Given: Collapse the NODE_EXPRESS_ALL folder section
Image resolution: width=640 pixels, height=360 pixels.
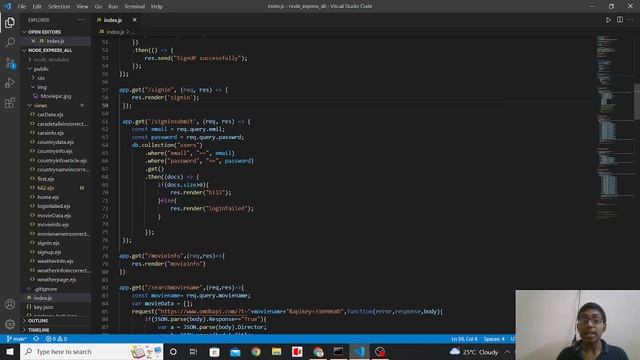Looking at the screenshot, I should click(x=50, y=50).
